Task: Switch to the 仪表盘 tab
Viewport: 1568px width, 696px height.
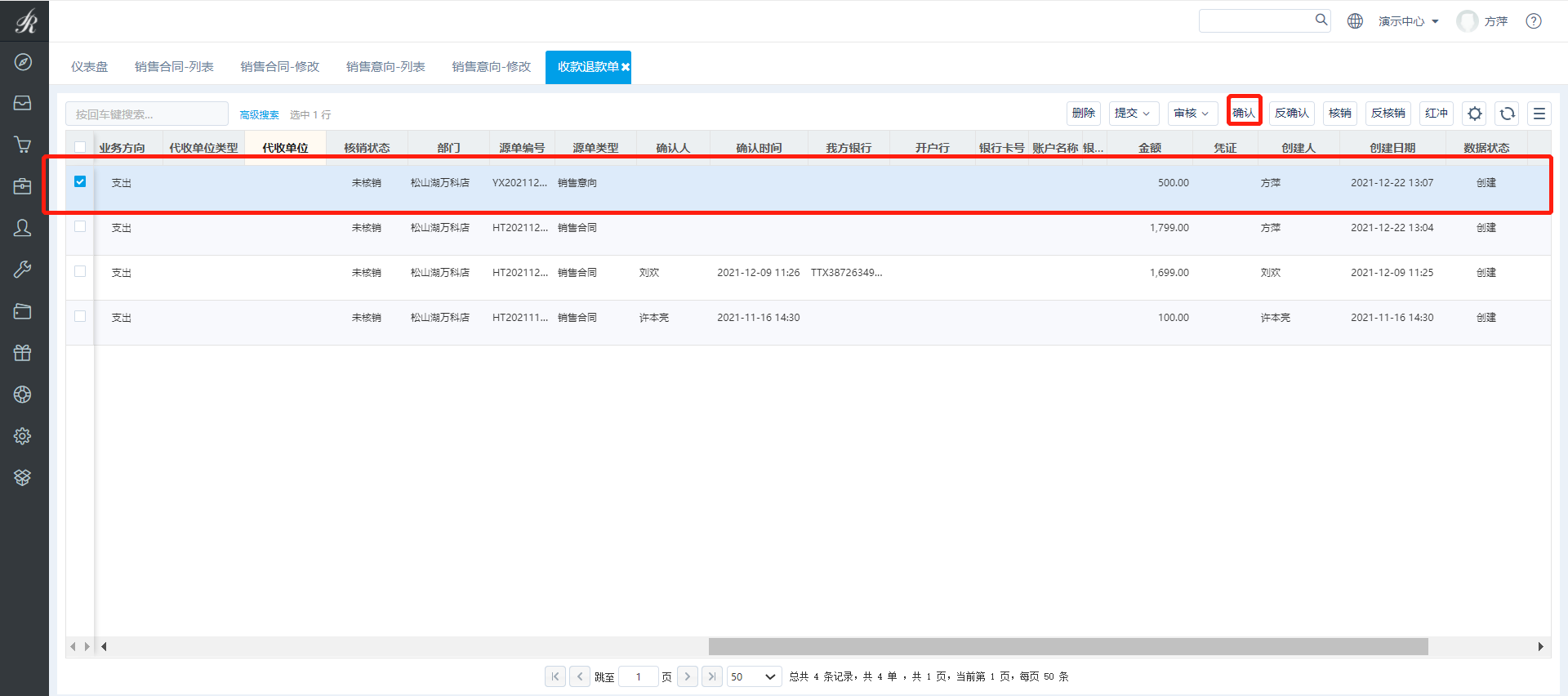Action: click(89, 67)
